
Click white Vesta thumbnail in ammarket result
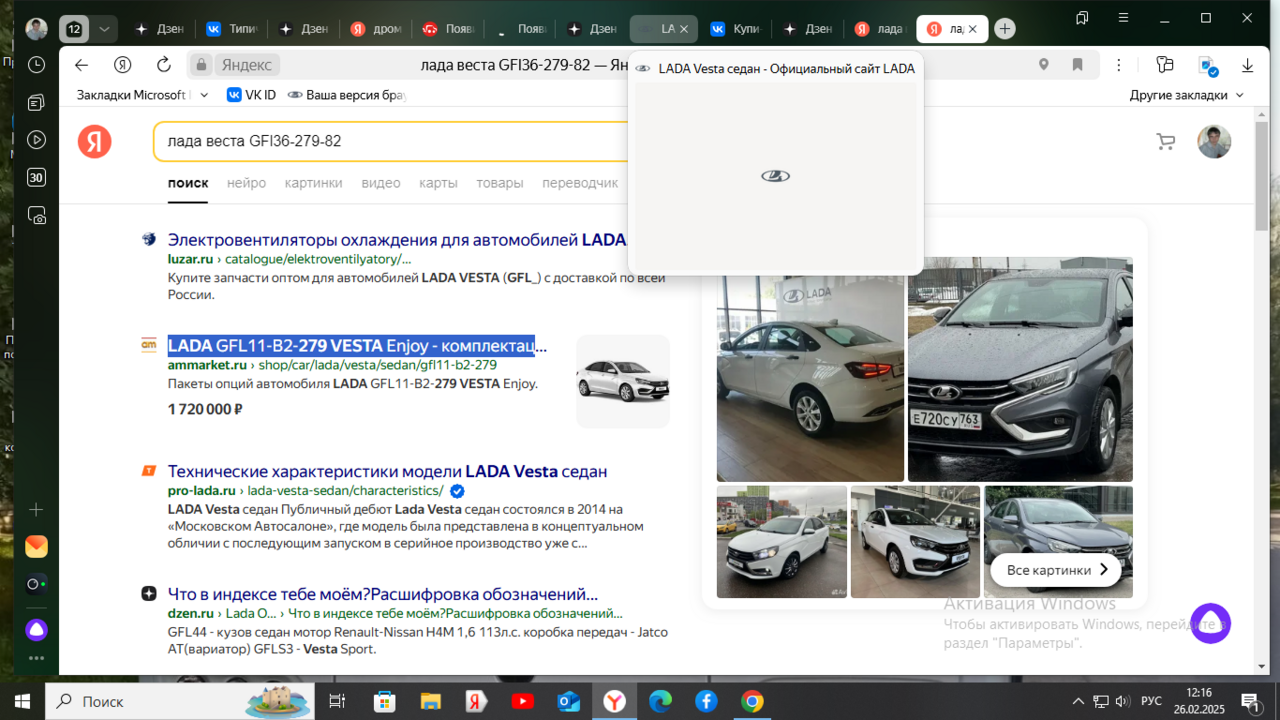pos(623,381)
